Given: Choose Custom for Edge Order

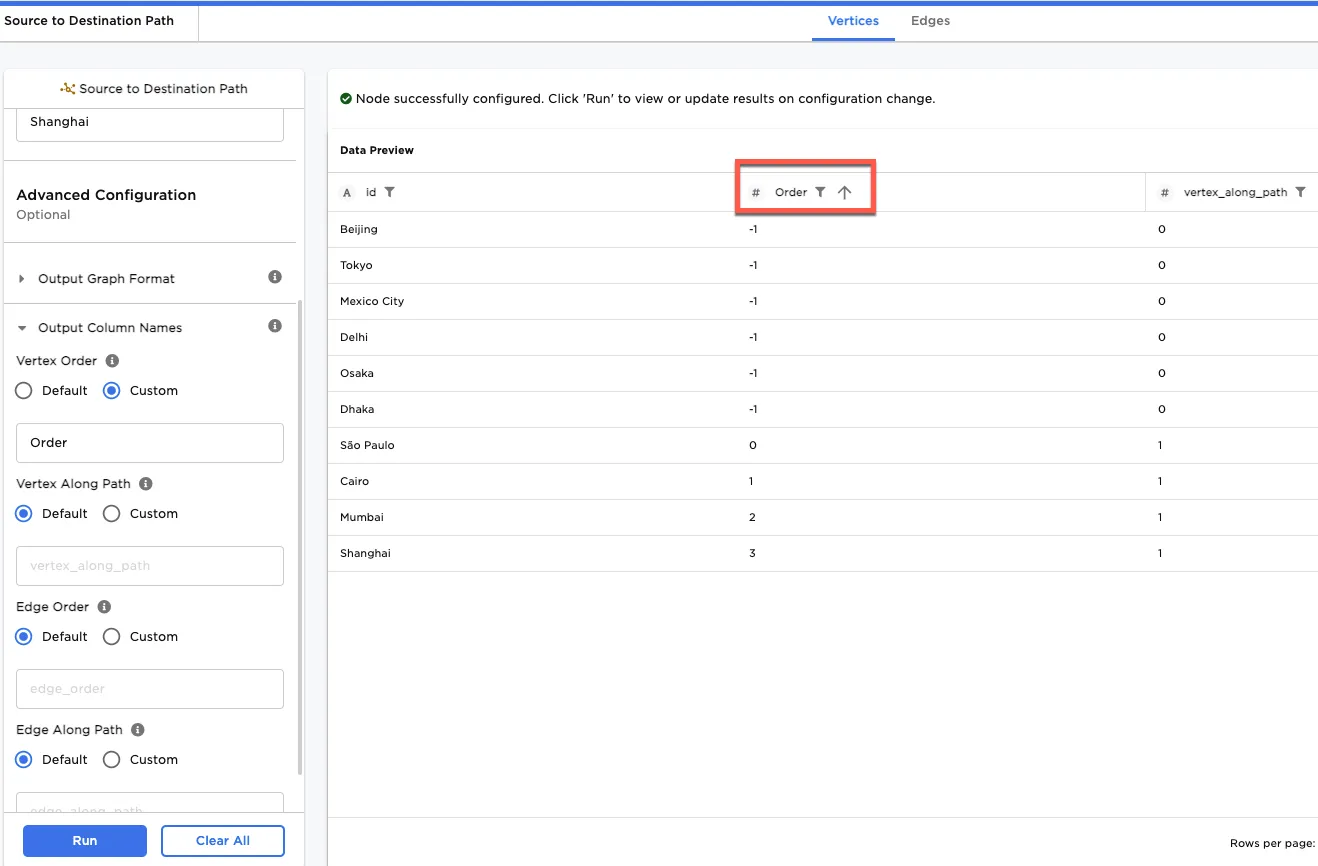Looking at the screenshot, I should [x=111, y=636].
